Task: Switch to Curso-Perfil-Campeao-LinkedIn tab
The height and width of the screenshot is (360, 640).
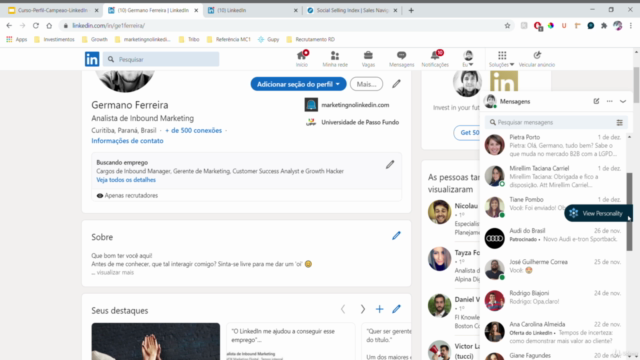Action: (53, 10)
